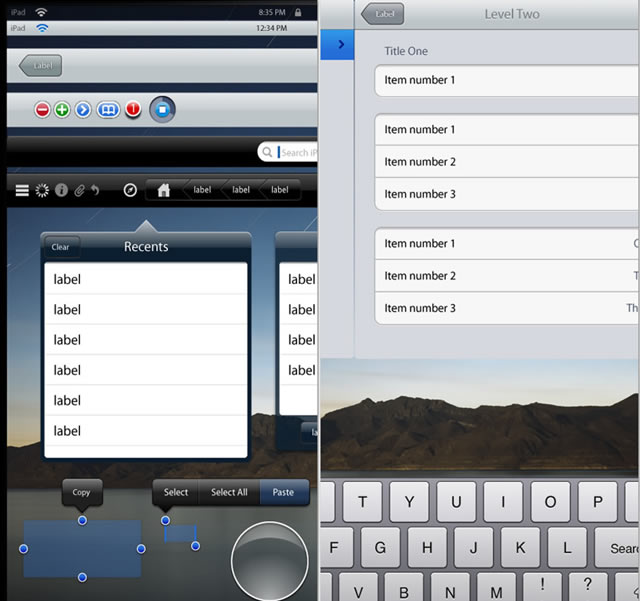Tap the compass icon in dark toolbar
This screenshot has width=640, height=601.
point(130,190)
